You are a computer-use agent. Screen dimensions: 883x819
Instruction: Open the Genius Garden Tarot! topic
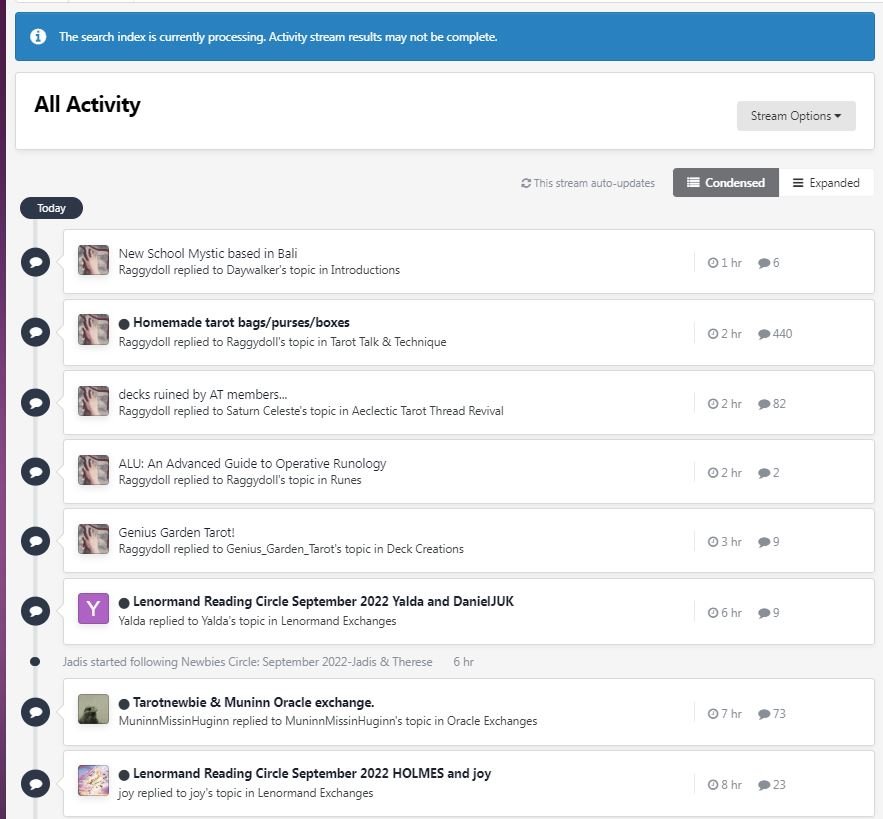pos(176,532)
